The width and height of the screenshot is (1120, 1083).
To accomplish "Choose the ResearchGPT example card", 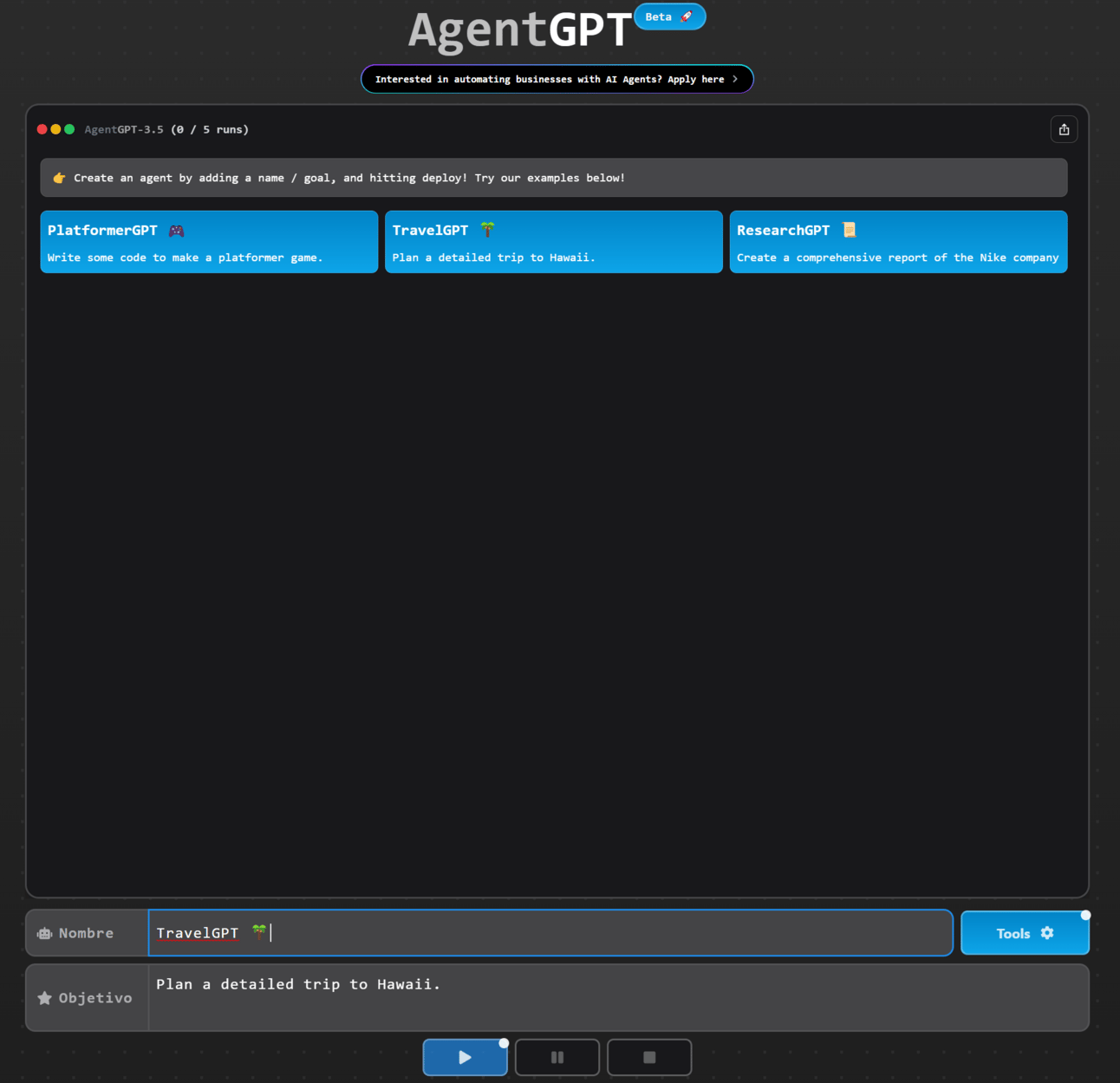I will pos(898,242).
